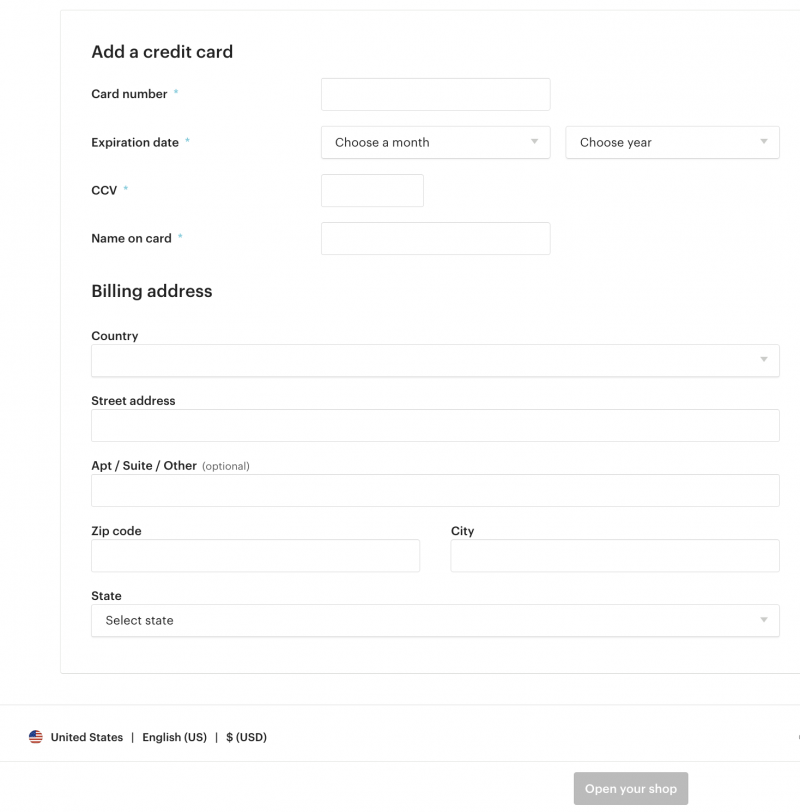Click the year dropdown arrow icon
800x812 pixels.
click(764, 142)
